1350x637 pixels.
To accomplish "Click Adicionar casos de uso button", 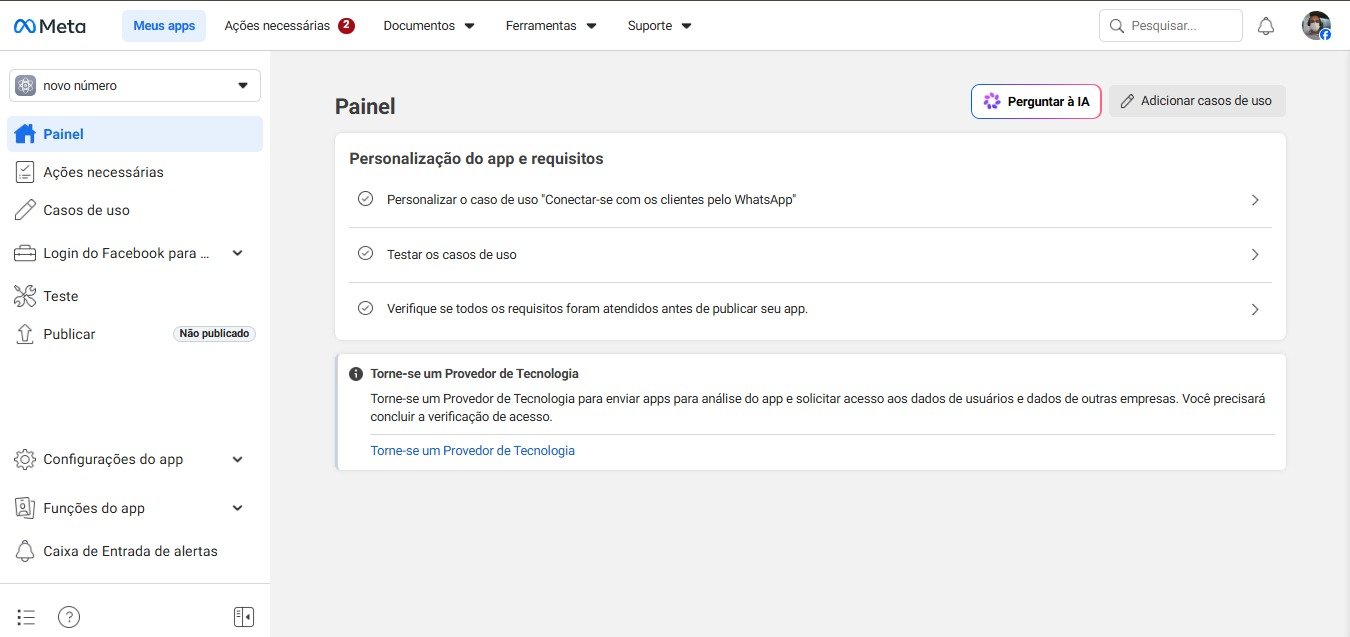I will (x=1197, y=101).
